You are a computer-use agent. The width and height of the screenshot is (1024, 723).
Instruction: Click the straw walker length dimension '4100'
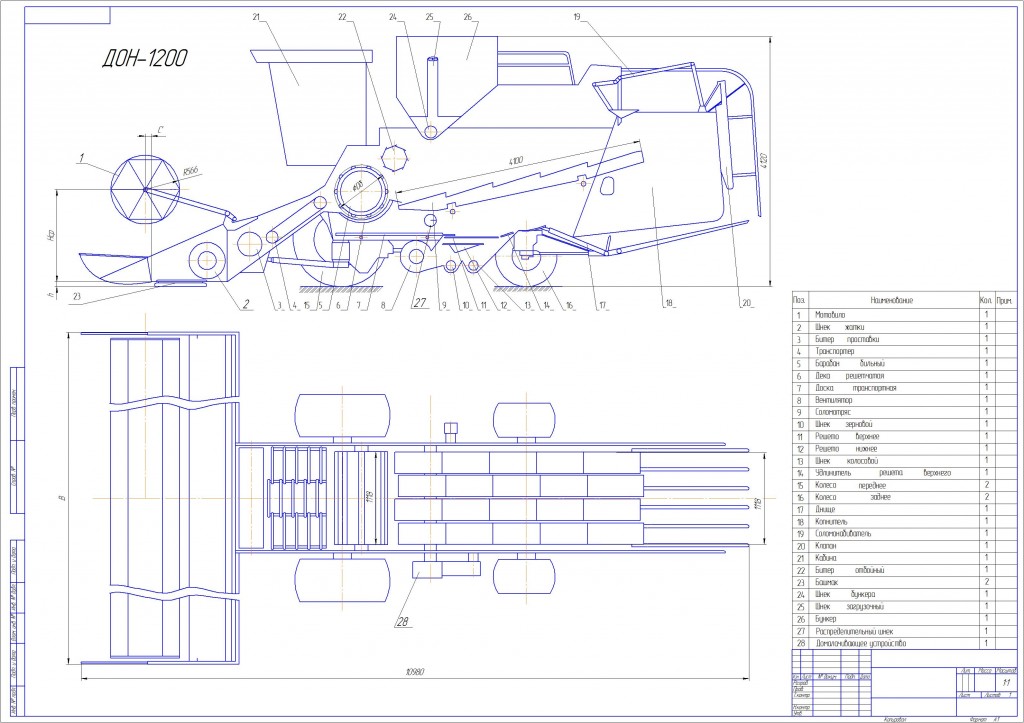[515, 161]
